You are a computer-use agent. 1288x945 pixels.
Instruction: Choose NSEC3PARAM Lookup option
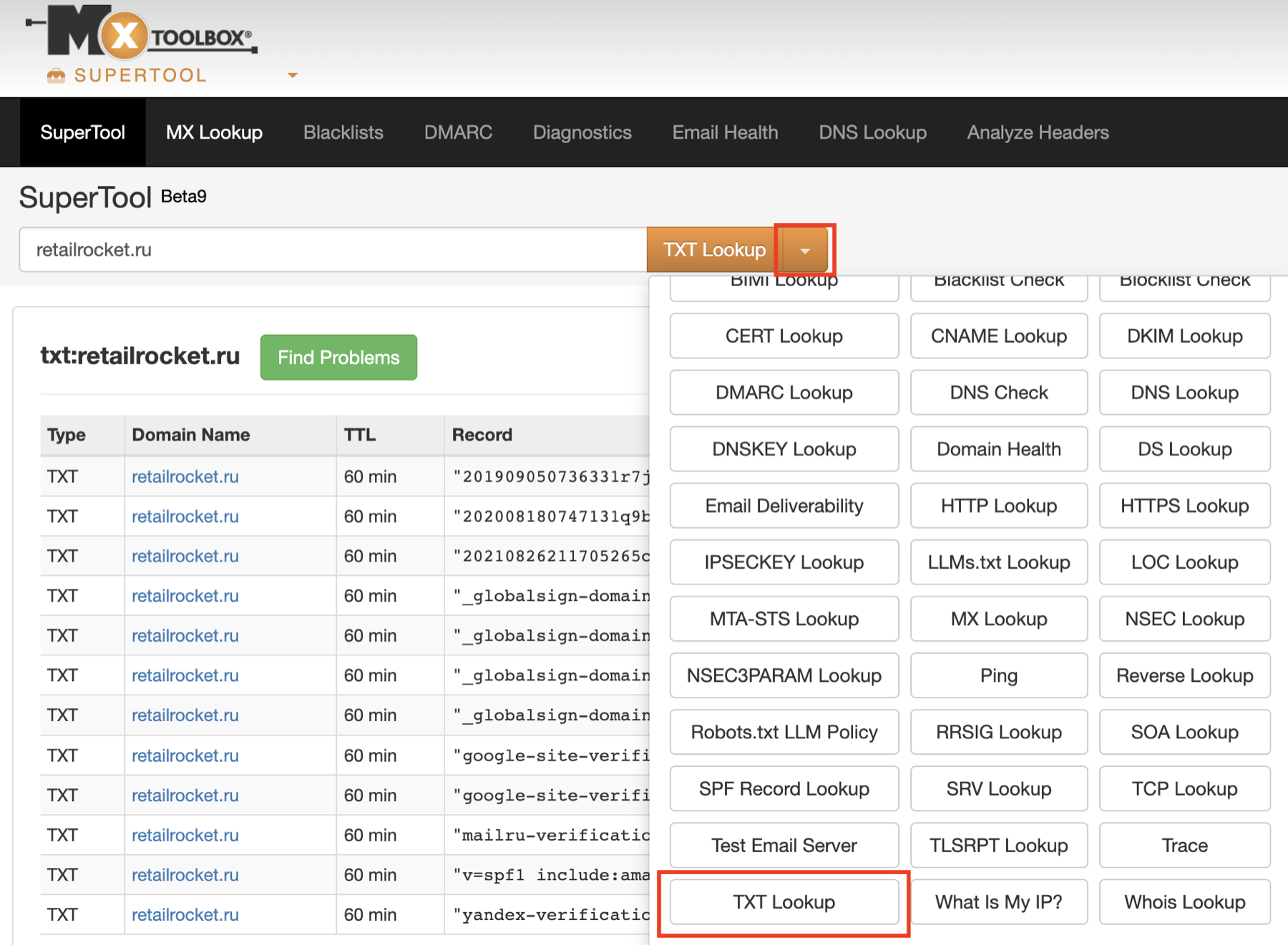tap(784, 675)
